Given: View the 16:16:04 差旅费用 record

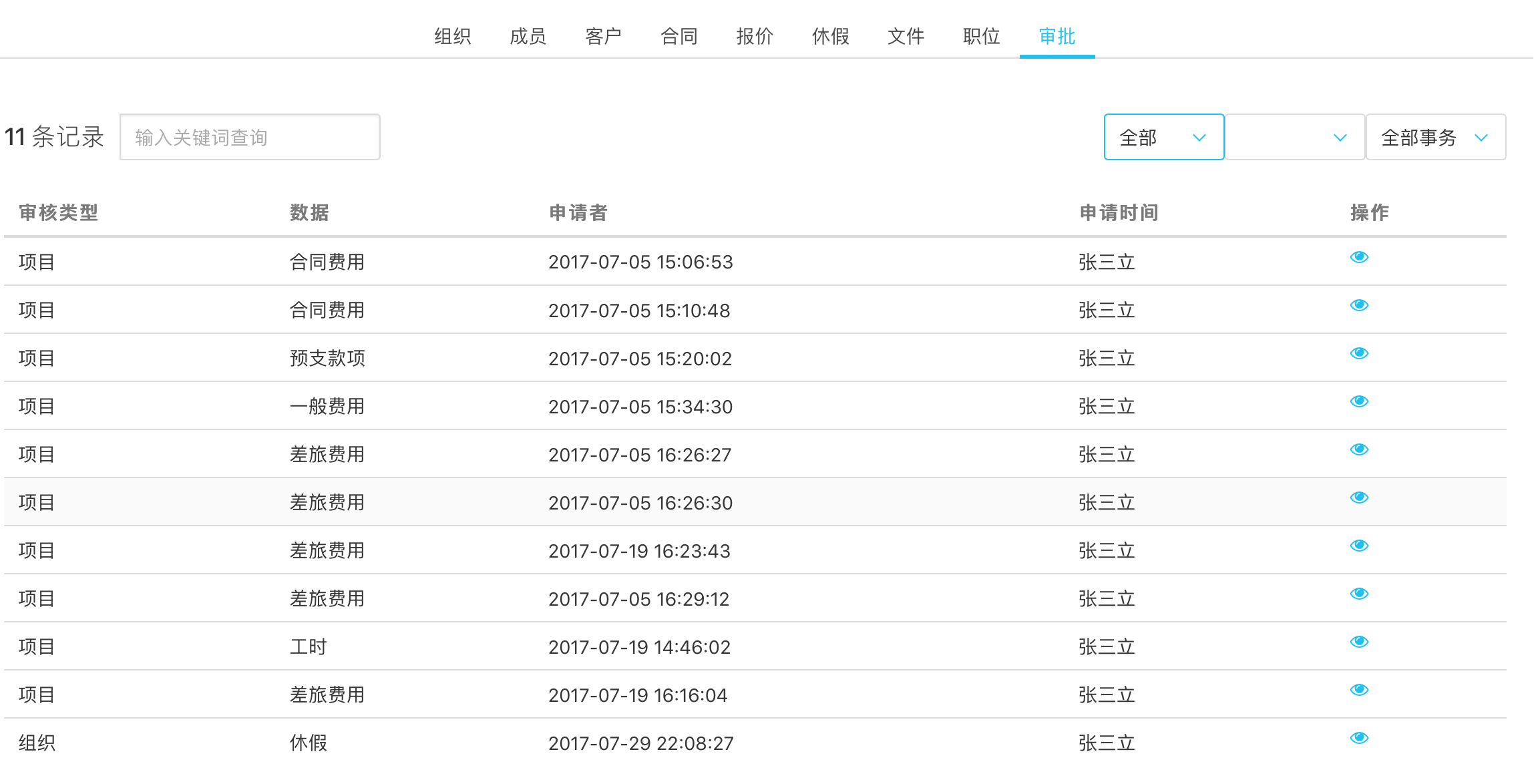Looking at the screenshot, I should (1359, 690).
